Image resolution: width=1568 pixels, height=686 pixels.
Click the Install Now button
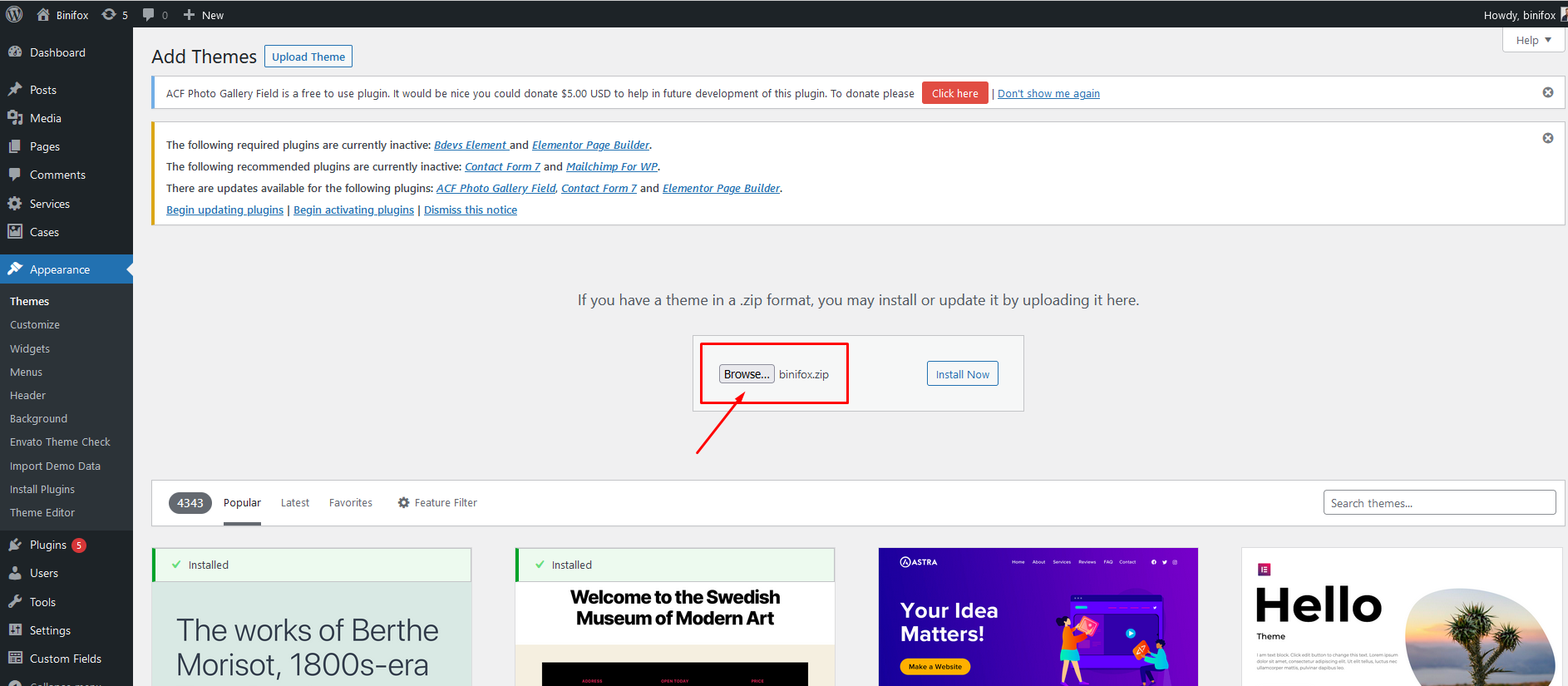pyautogui.click(x=962, y=374)
